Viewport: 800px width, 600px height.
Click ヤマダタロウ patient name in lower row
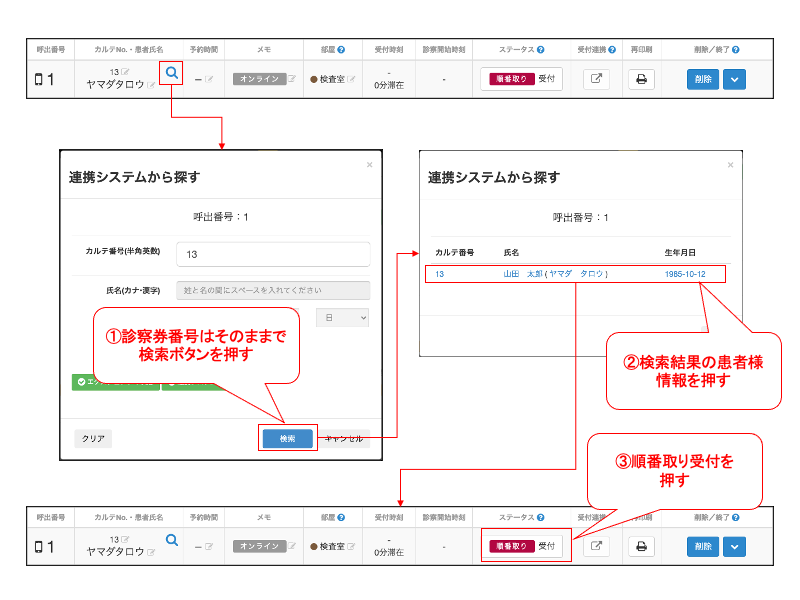(x=115, y=552)
